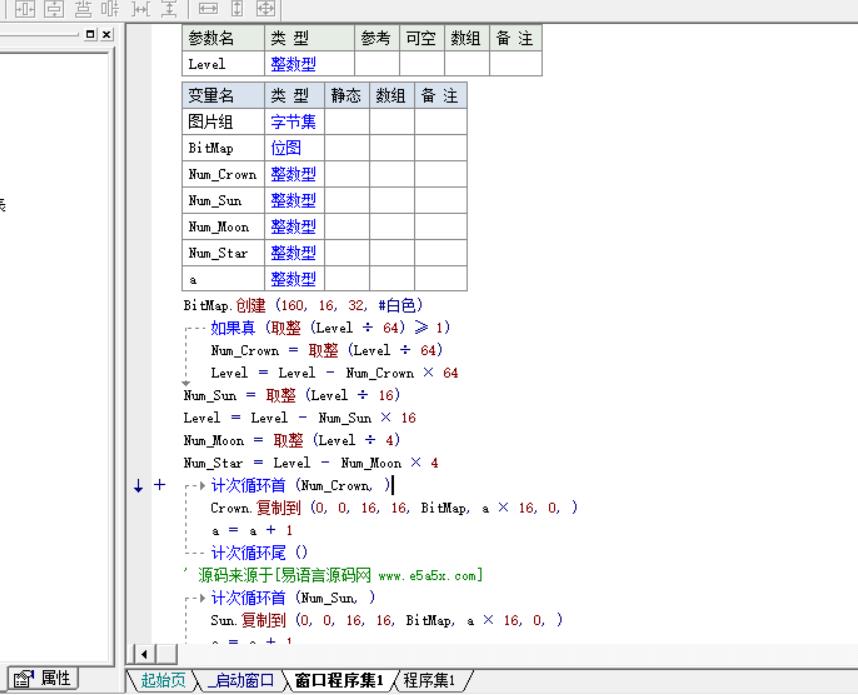Toggle the 静态 cell for variable a

(x=347, y=279)
